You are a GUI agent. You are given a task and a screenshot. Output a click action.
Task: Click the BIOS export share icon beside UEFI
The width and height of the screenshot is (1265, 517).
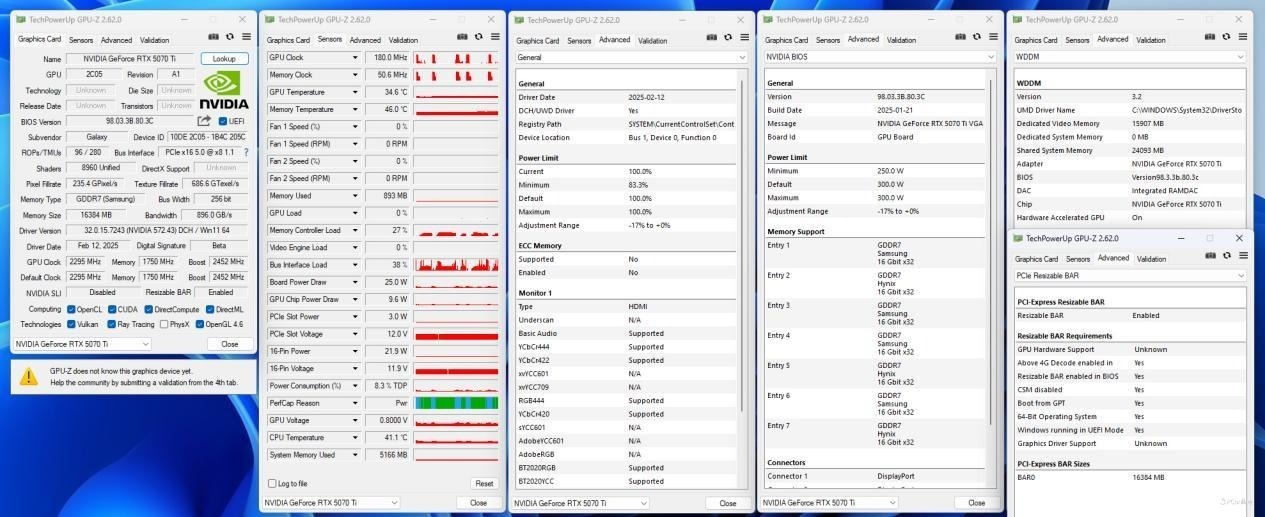pyautogui.click(x=204, y=122)
